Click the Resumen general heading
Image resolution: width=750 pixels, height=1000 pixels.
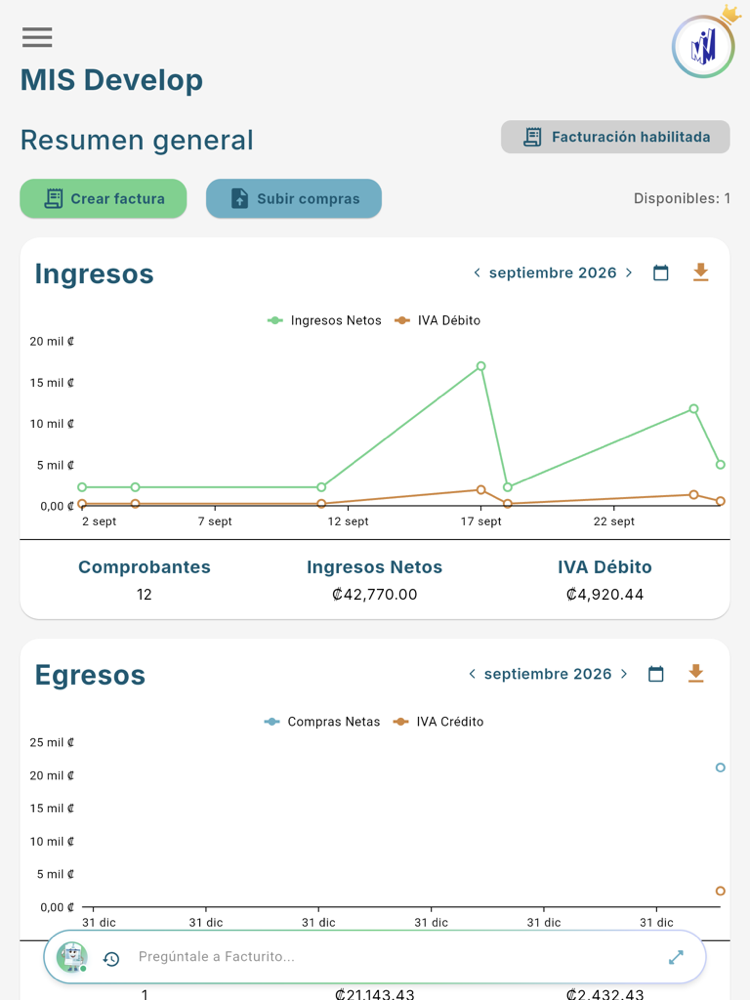pyautogui.click(x=137, y=140)
